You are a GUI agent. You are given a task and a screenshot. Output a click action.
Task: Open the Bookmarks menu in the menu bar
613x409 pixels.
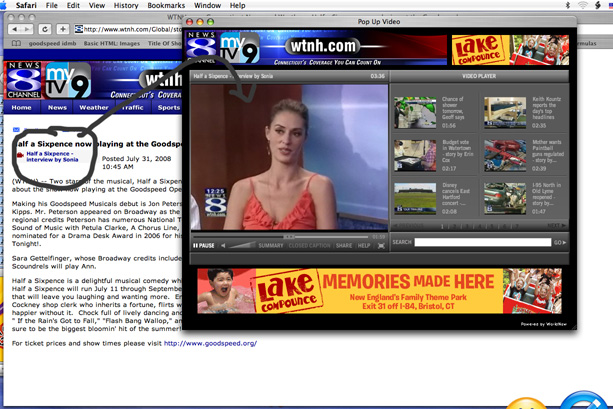point(166,6)
